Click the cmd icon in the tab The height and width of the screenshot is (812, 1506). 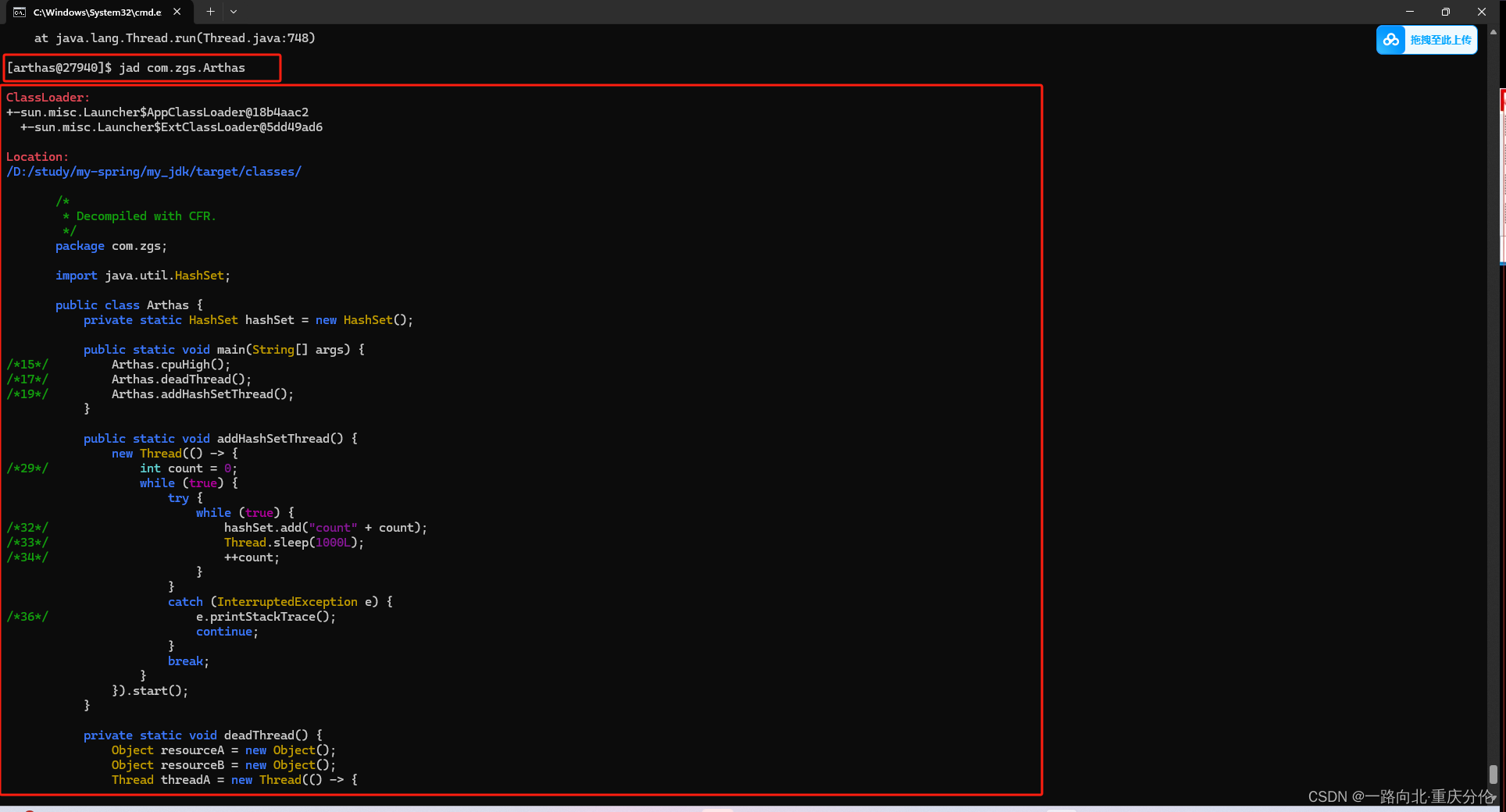coord(20,12)
